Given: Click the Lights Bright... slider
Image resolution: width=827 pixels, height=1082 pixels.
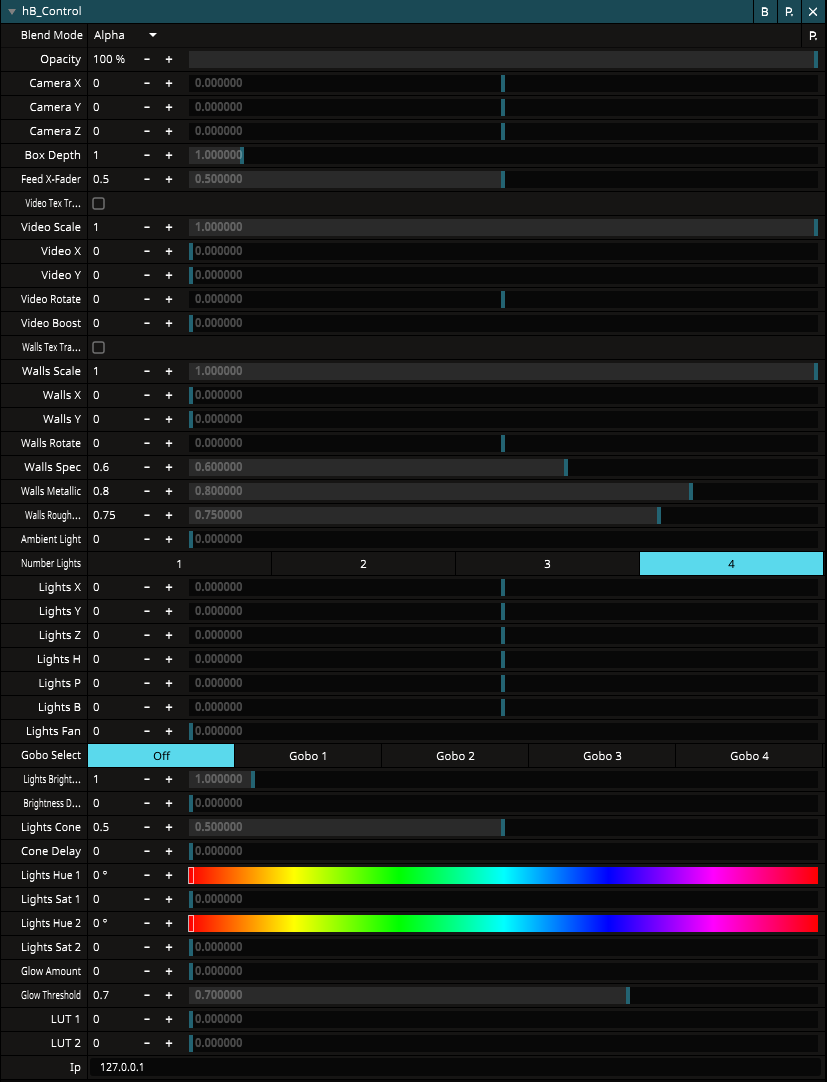Looking at the screenshot, I should 503,779.
